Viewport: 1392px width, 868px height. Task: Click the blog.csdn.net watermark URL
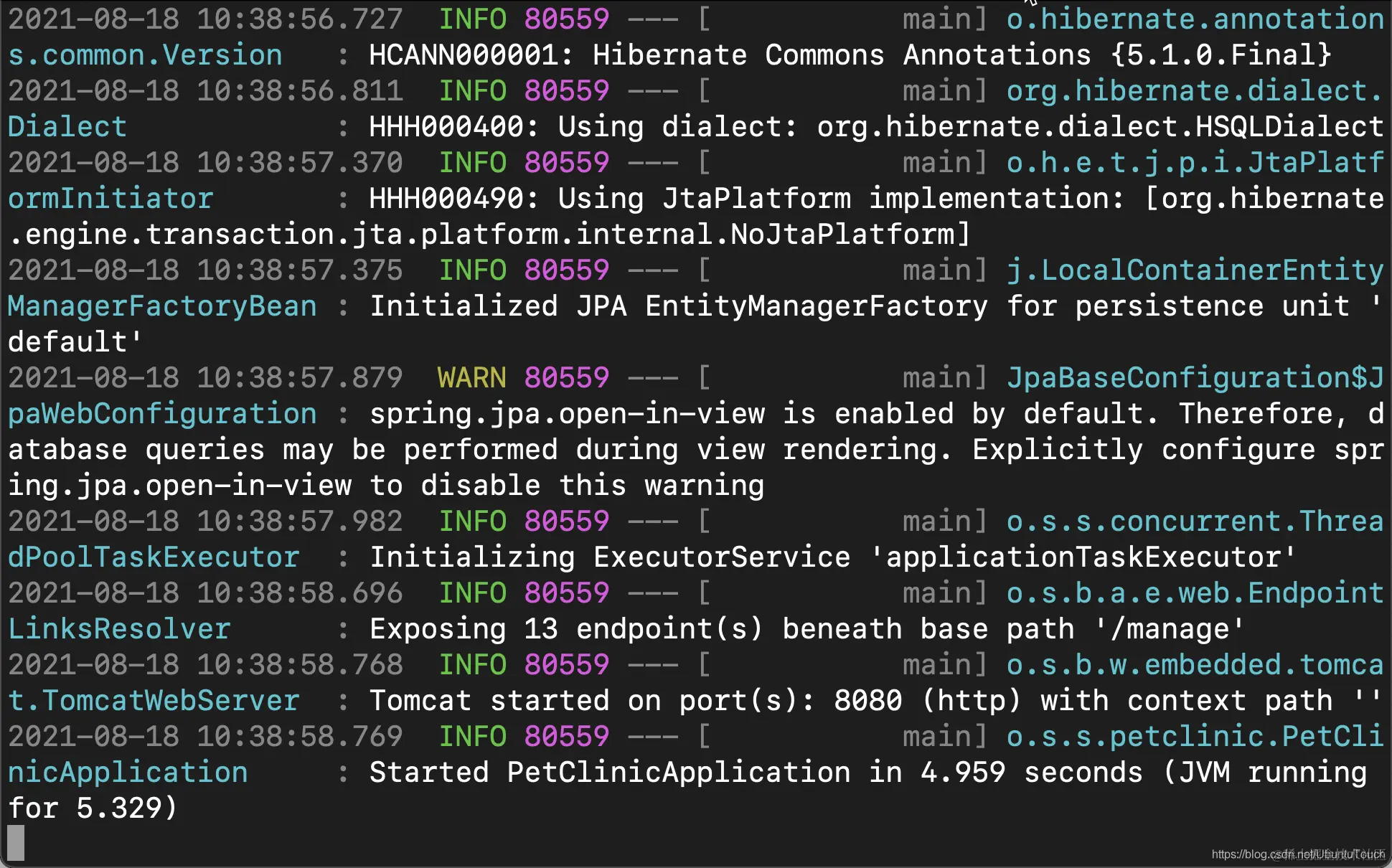(1297, 854)
